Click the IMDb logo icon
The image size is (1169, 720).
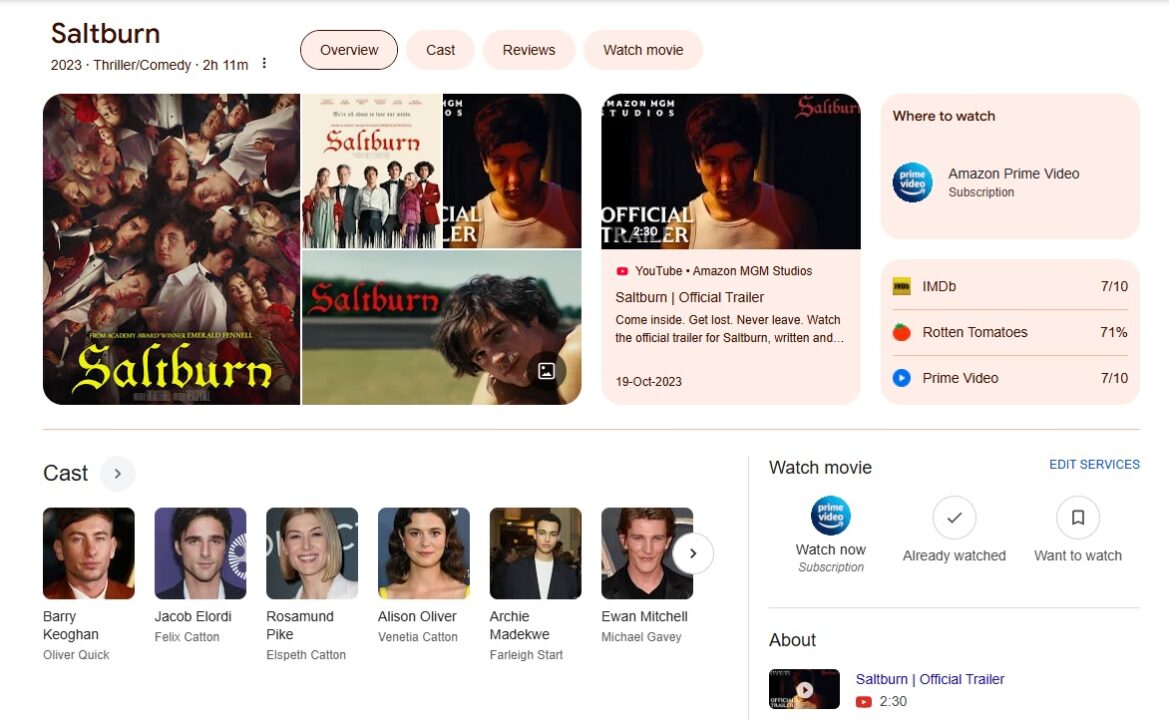click(x=901, y=286)
